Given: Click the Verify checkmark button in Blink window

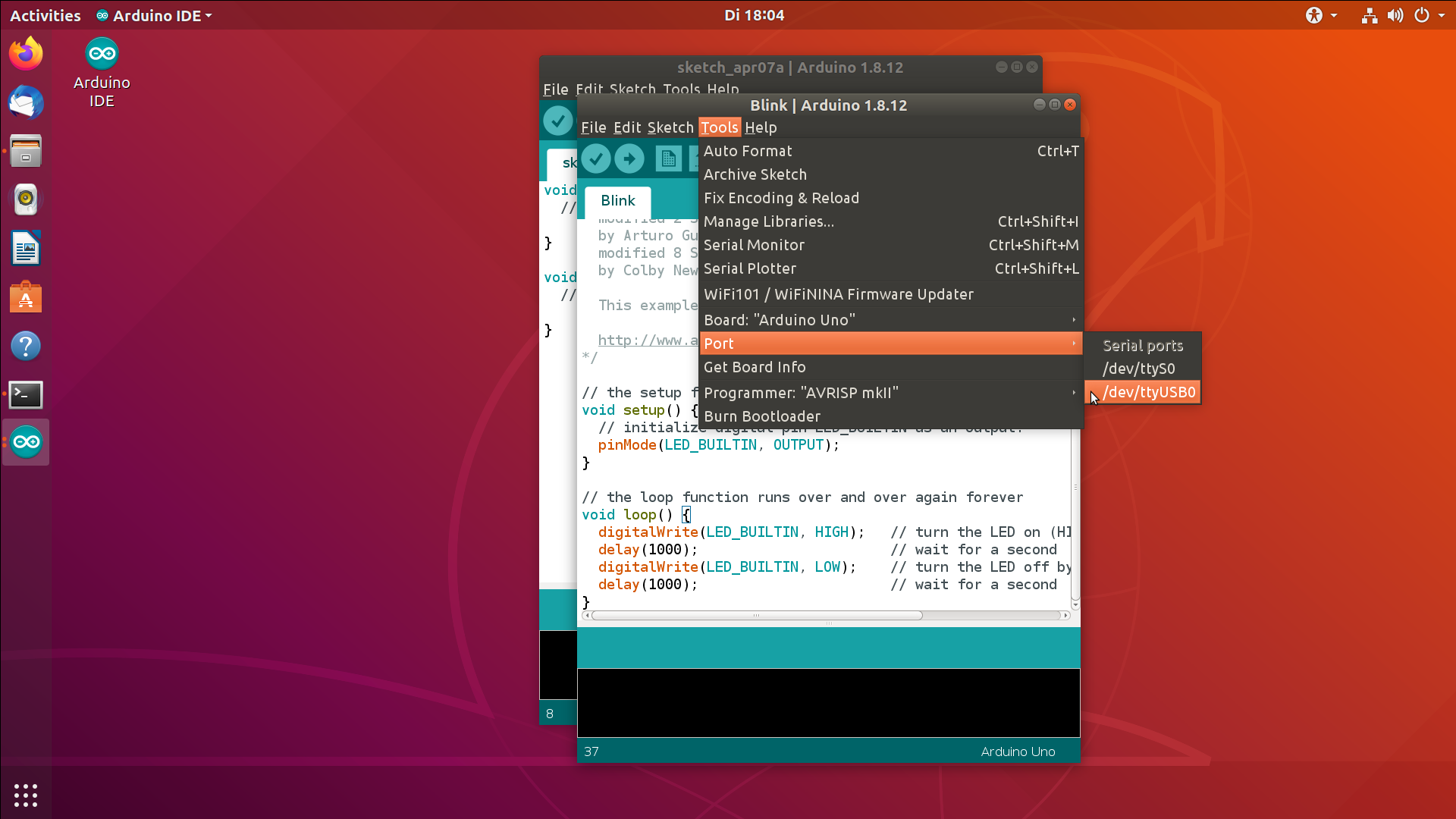Looking at the screenshot, I should click(x=596, y=158).
